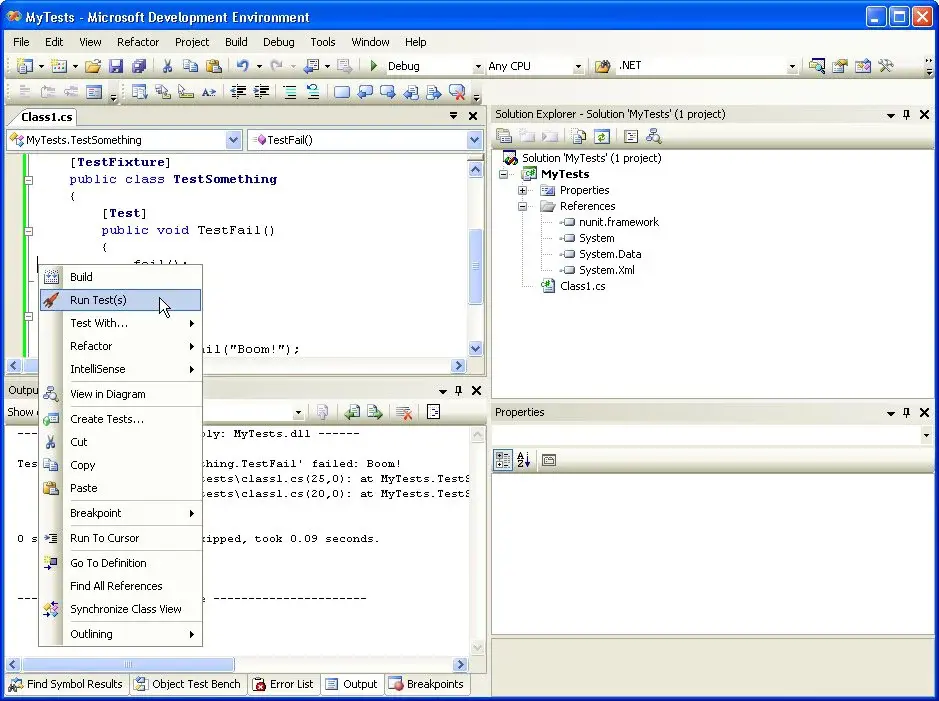Switch to the Error List tab
The width and height of the screenshot is (939, 701).
pos(283,684)
